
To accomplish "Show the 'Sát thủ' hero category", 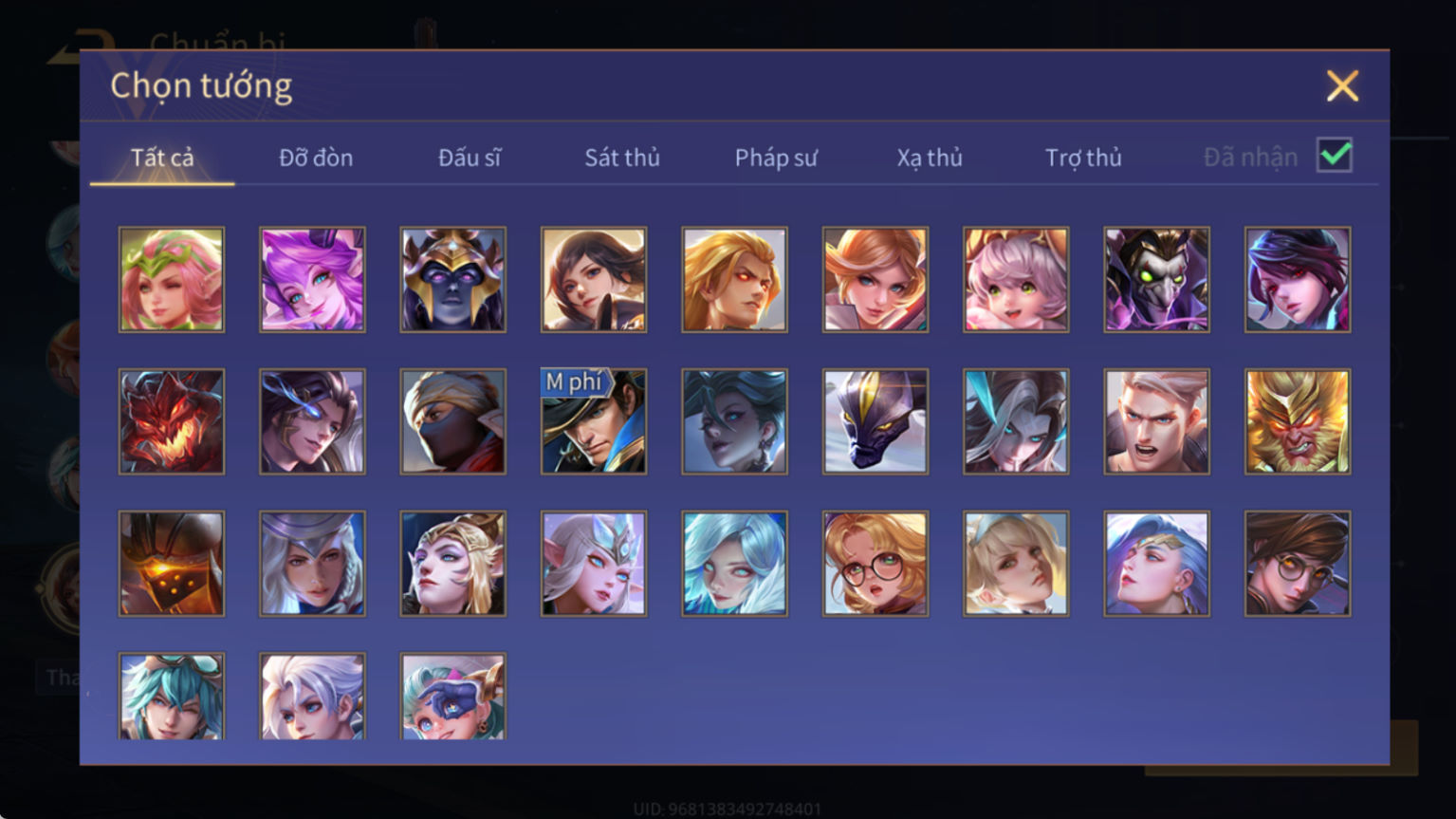I will point(622,158).
